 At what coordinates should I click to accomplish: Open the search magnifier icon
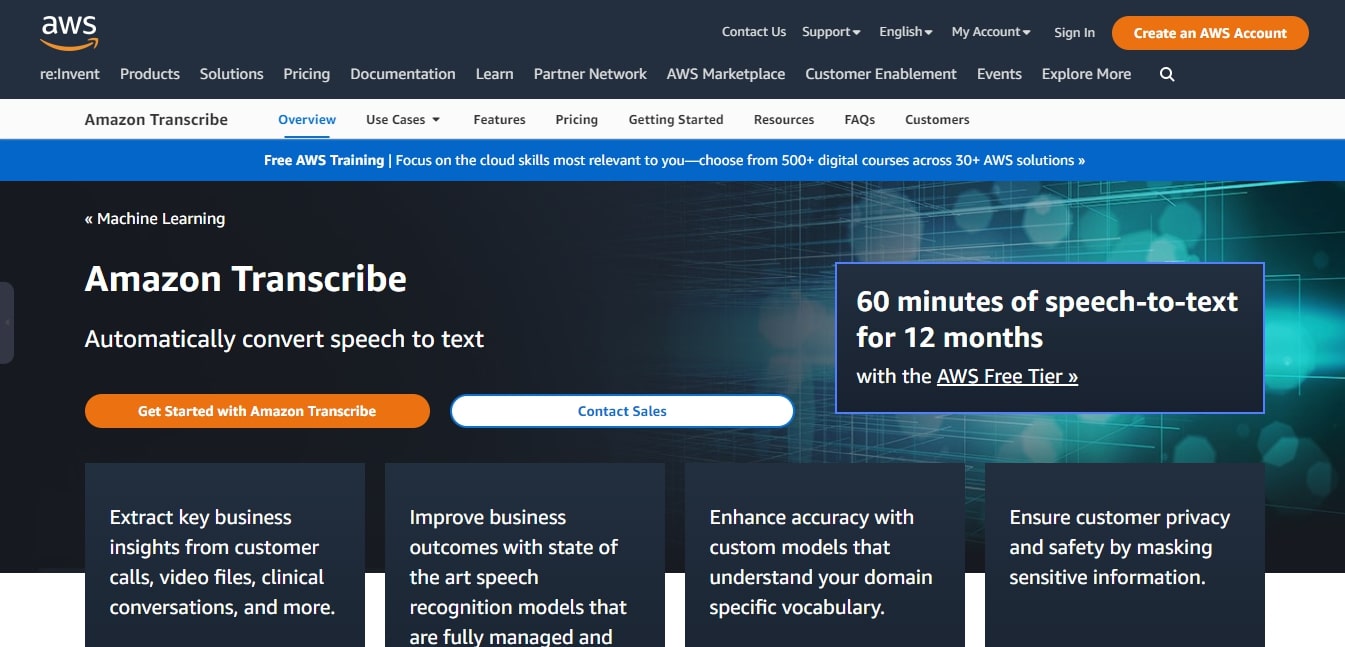[x=1167, y=74]
